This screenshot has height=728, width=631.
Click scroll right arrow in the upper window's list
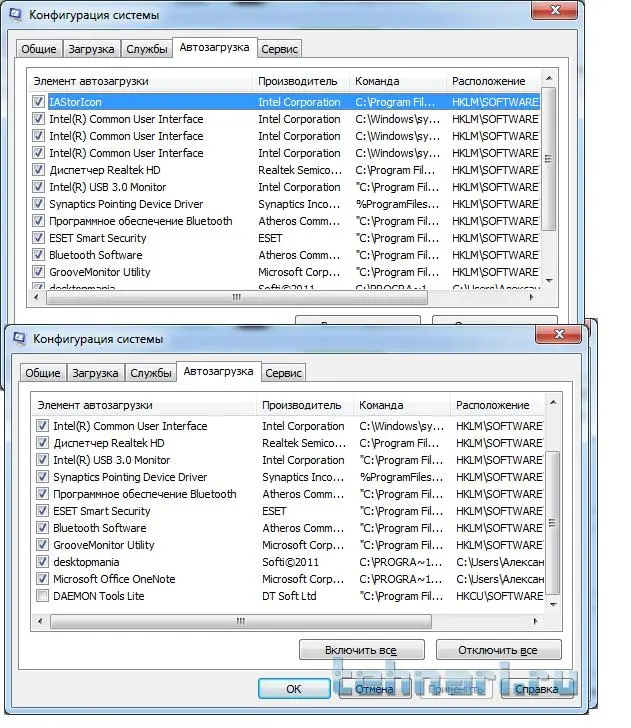532,297
